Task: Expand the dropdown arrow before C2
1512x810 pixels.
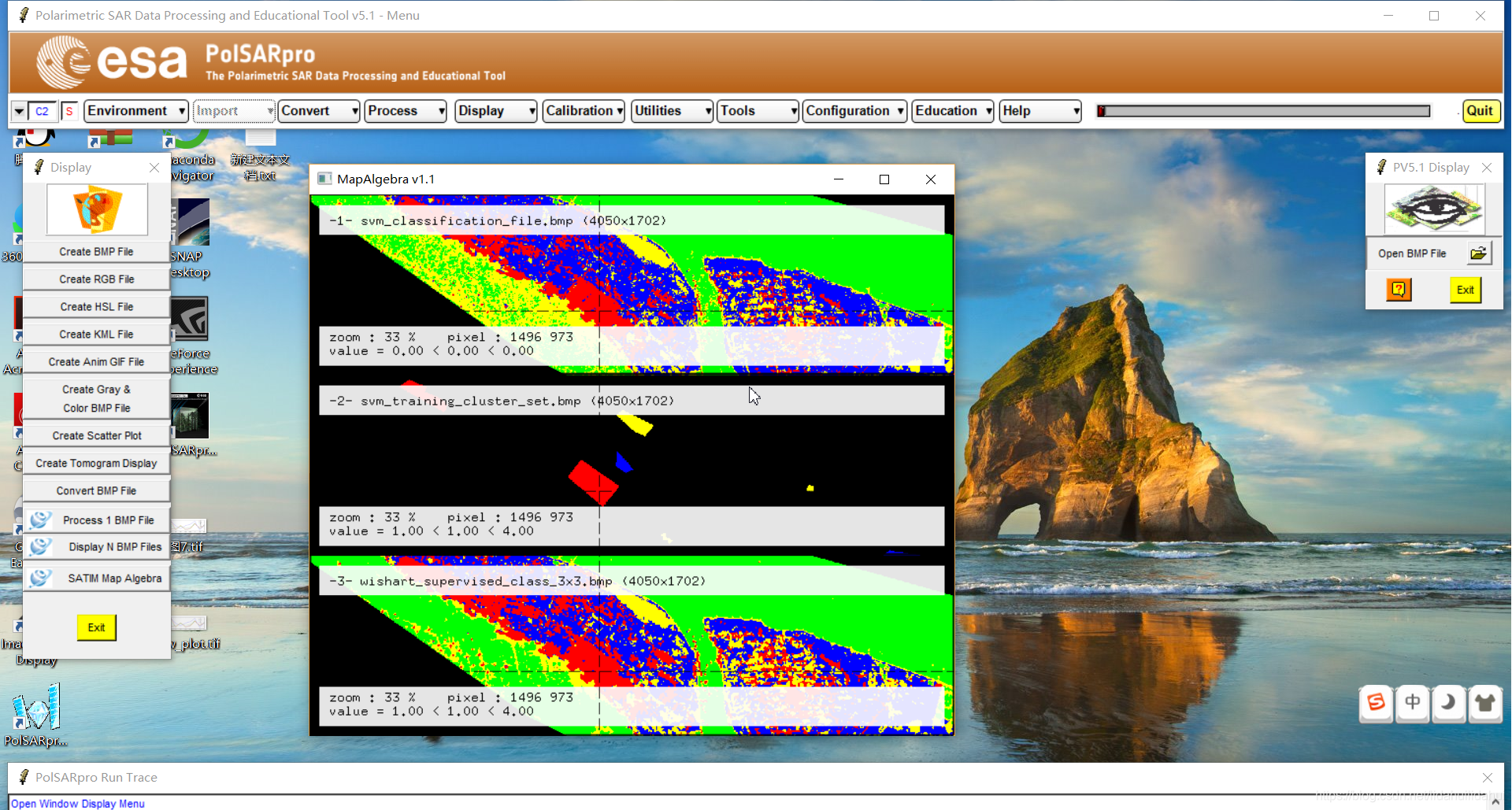Action: click(x=19, y=111)
